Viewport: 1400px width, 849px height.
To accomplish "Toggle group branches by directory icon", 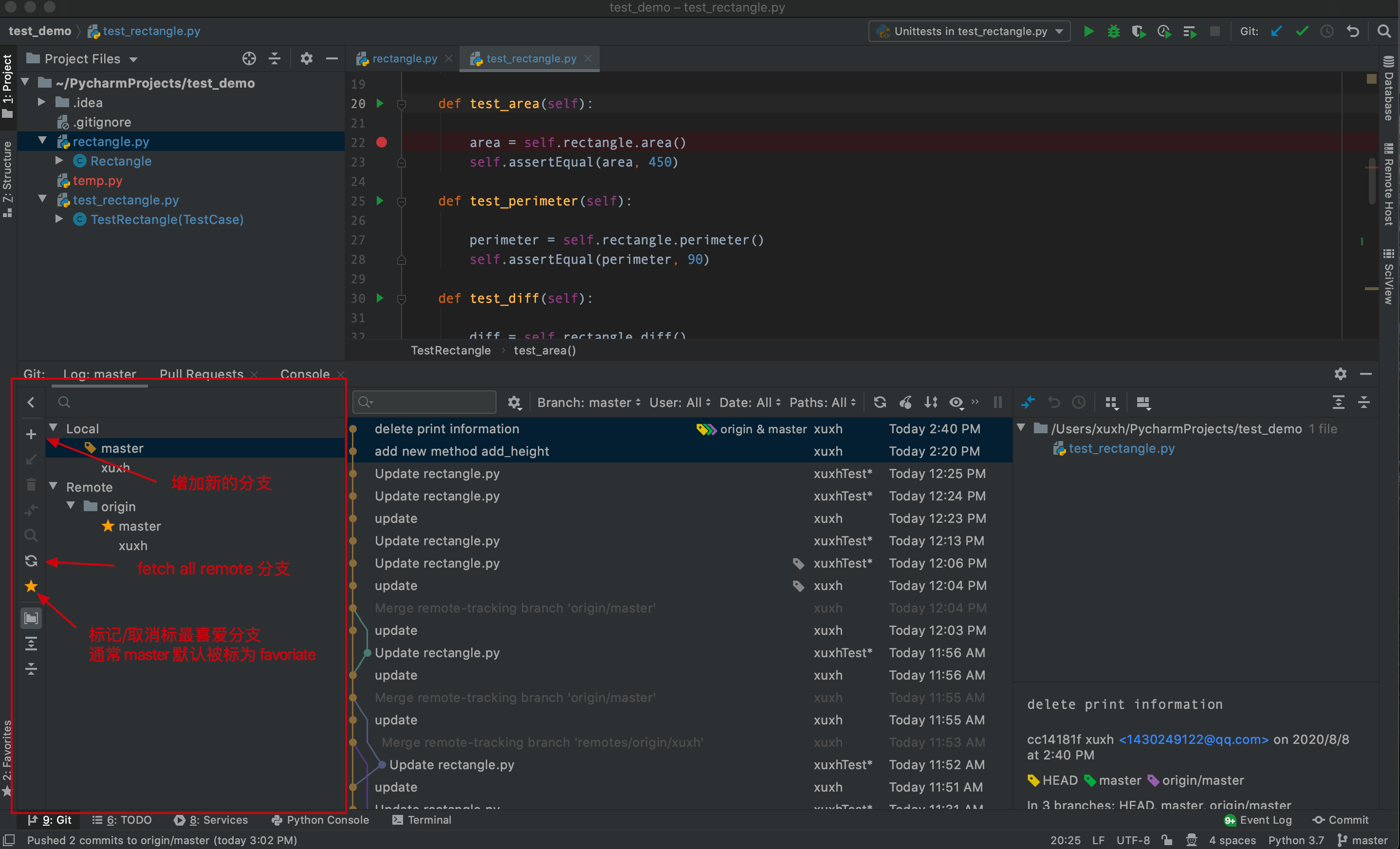I will click(31, 618).
